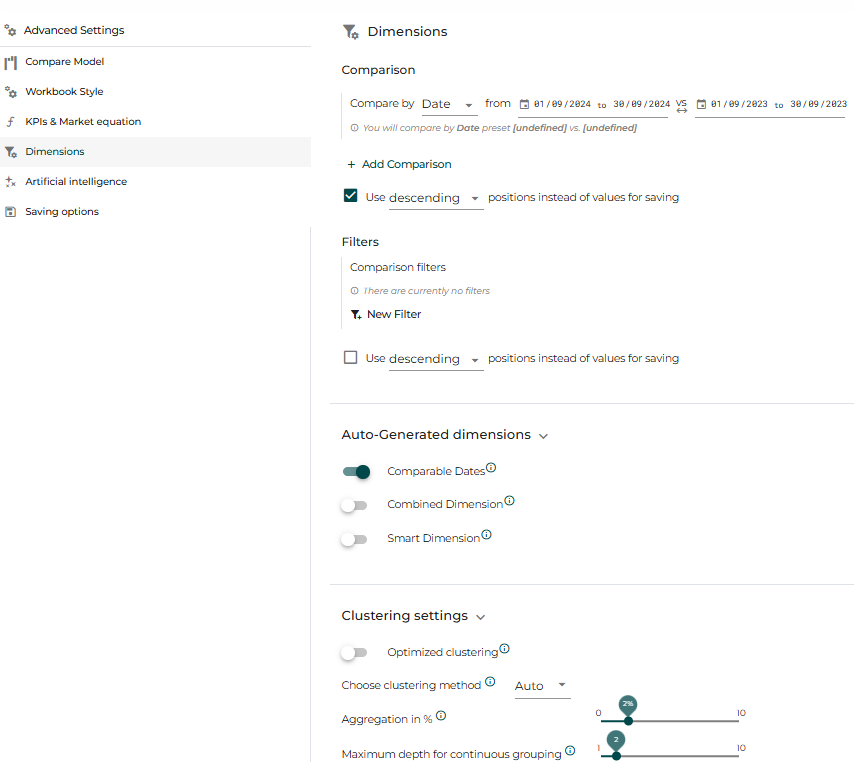Open the clustering method Auto dropdown
Viewport: 854px width, 781px height.
click(542, 686)
